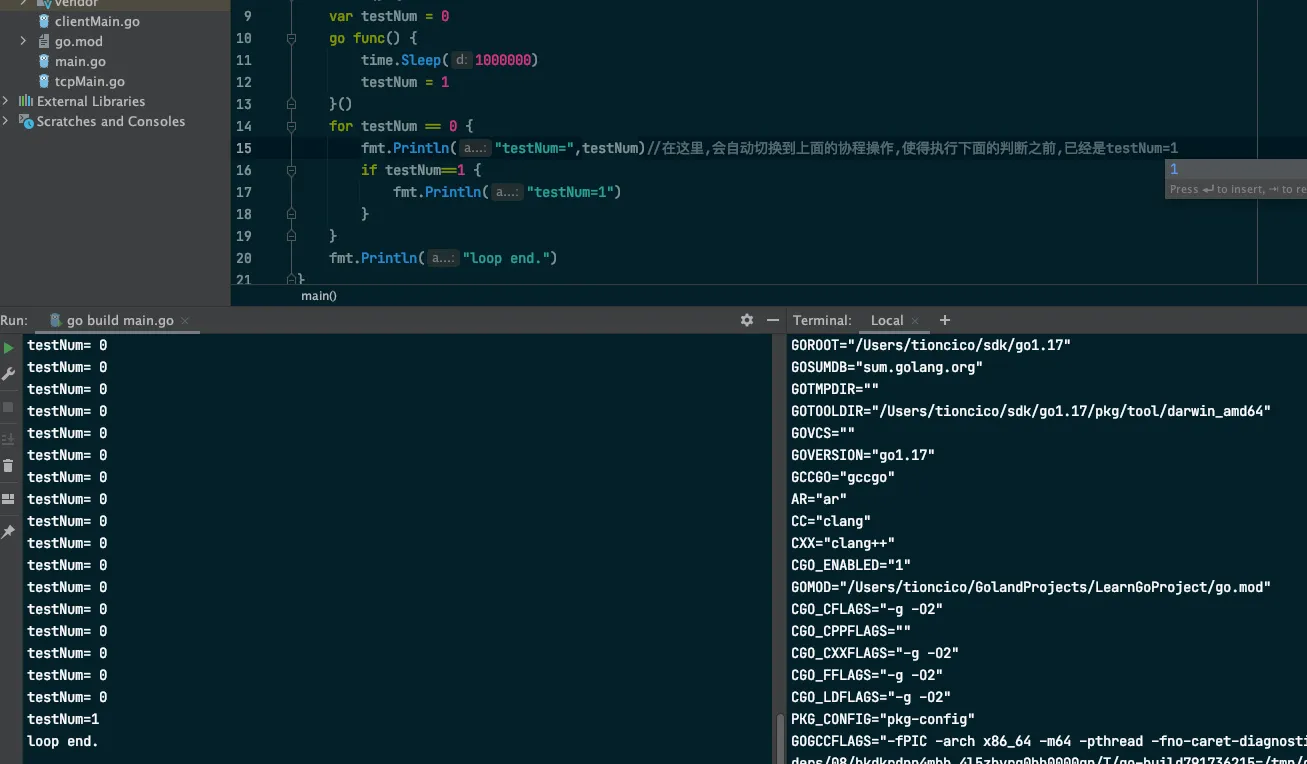Click 'var testNum = 0' on line 9
The width and height of the screenshot is (1307, 764).
pyautogui.click(x=389, y=16)
